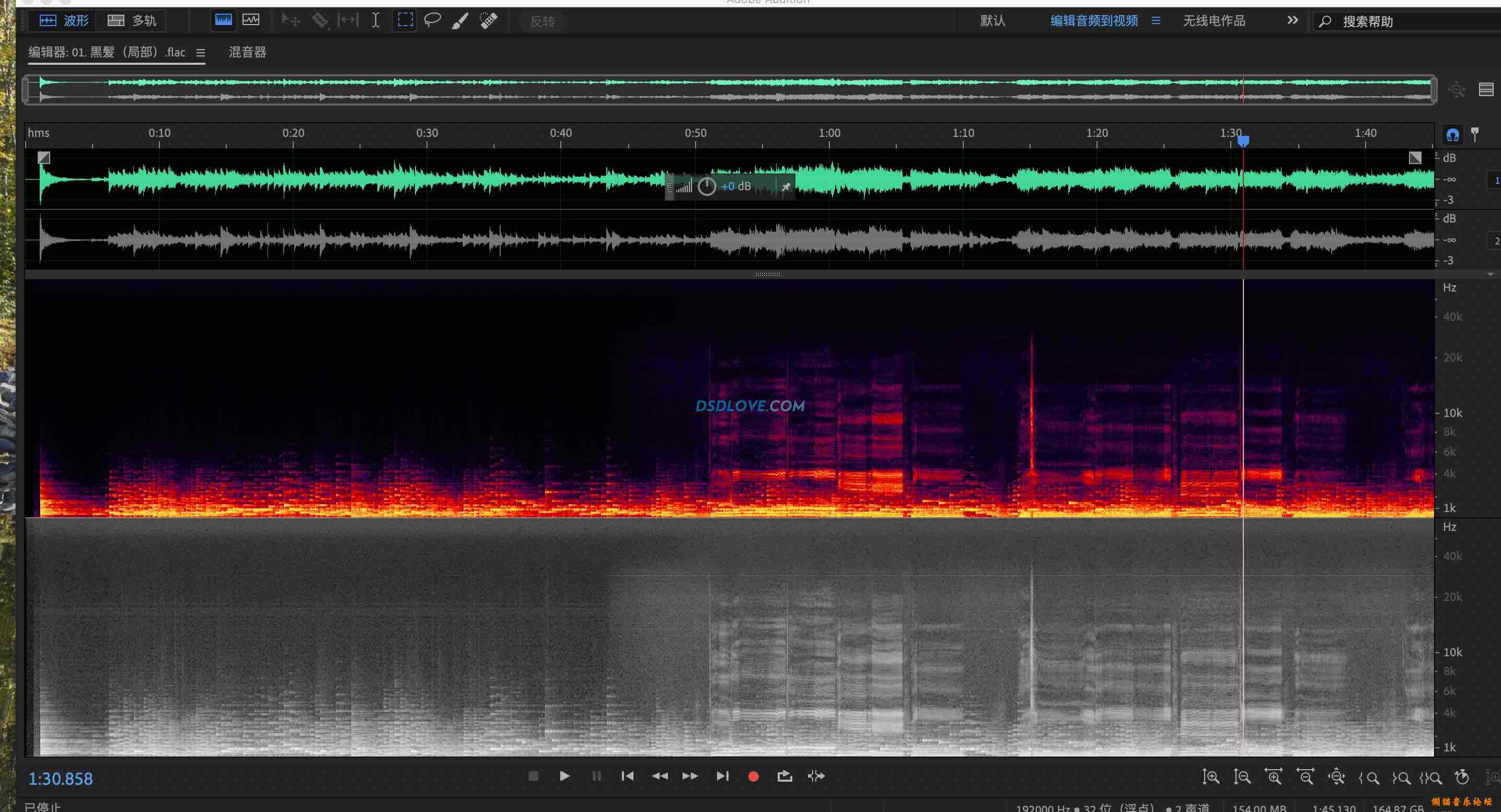Choose the 默认 workspace
Screen dimensions: 1501x812
click(x=992, y=21)
